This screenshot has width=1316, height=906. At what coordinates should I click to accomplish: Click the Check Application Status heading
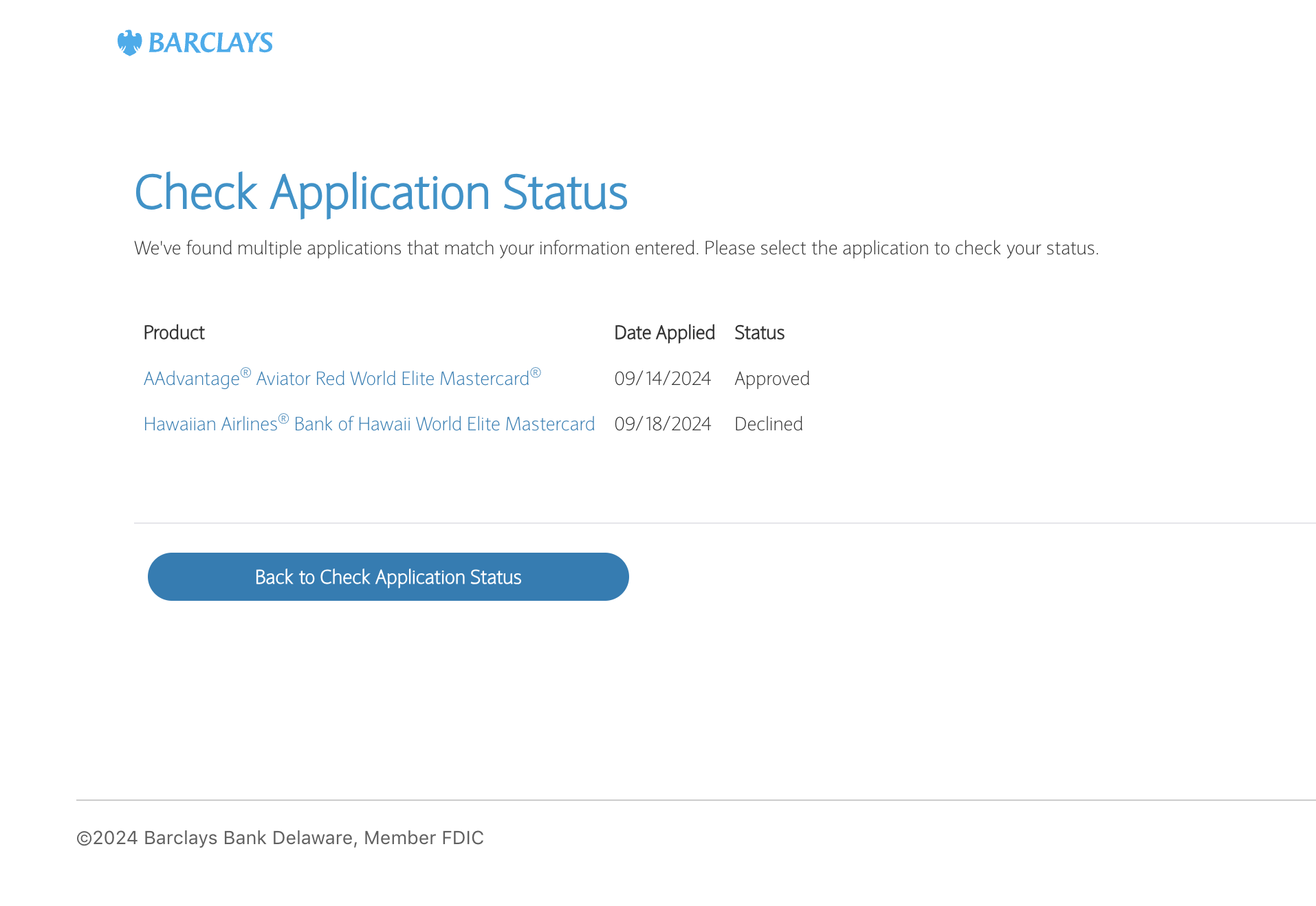pyautogui.click(x=381, y=192)
